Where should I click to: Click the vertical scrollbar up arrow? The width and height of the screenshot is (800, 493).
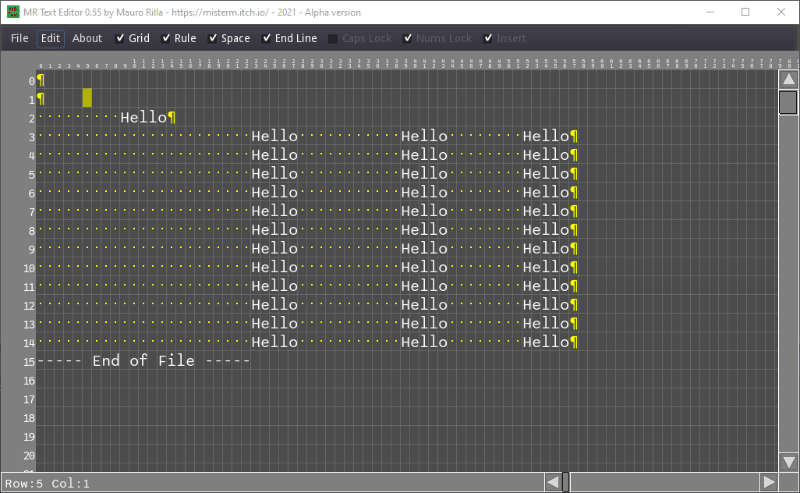(x=788, y=79)
